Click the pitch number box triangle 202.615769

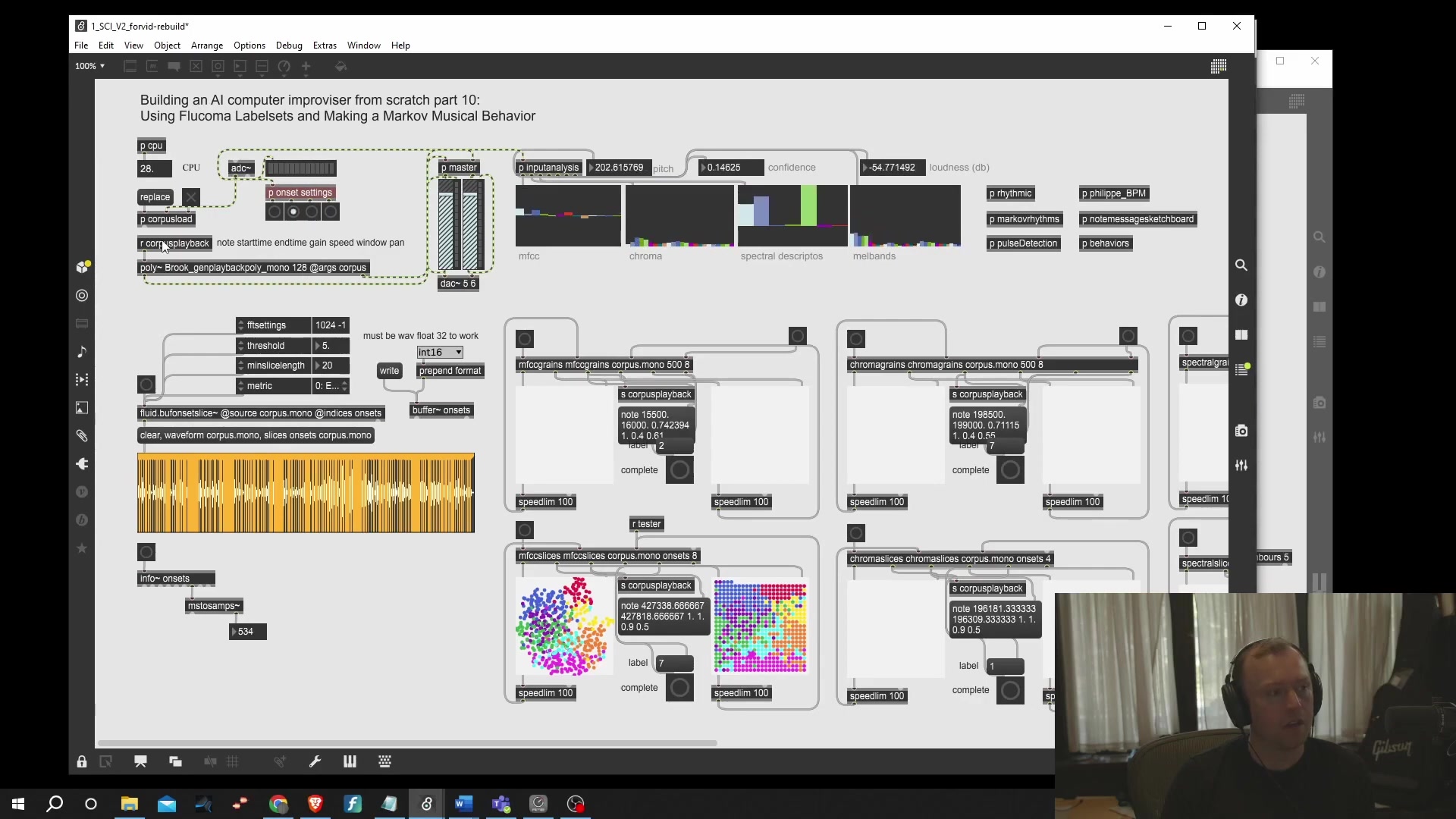tap(591, 168)
